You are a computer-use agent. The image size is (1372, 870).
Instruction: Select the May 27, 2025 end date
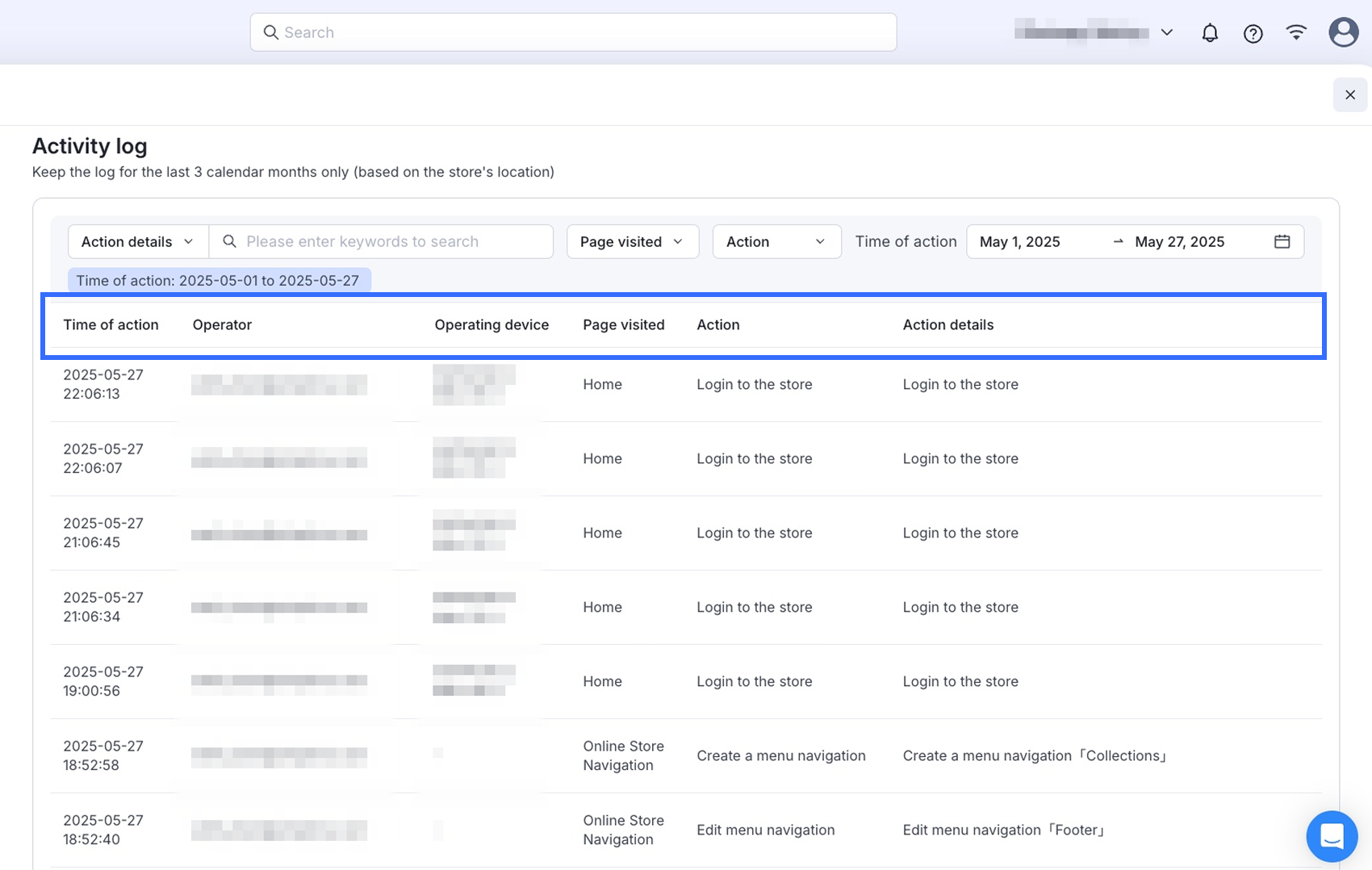[x=1179, y=241]
